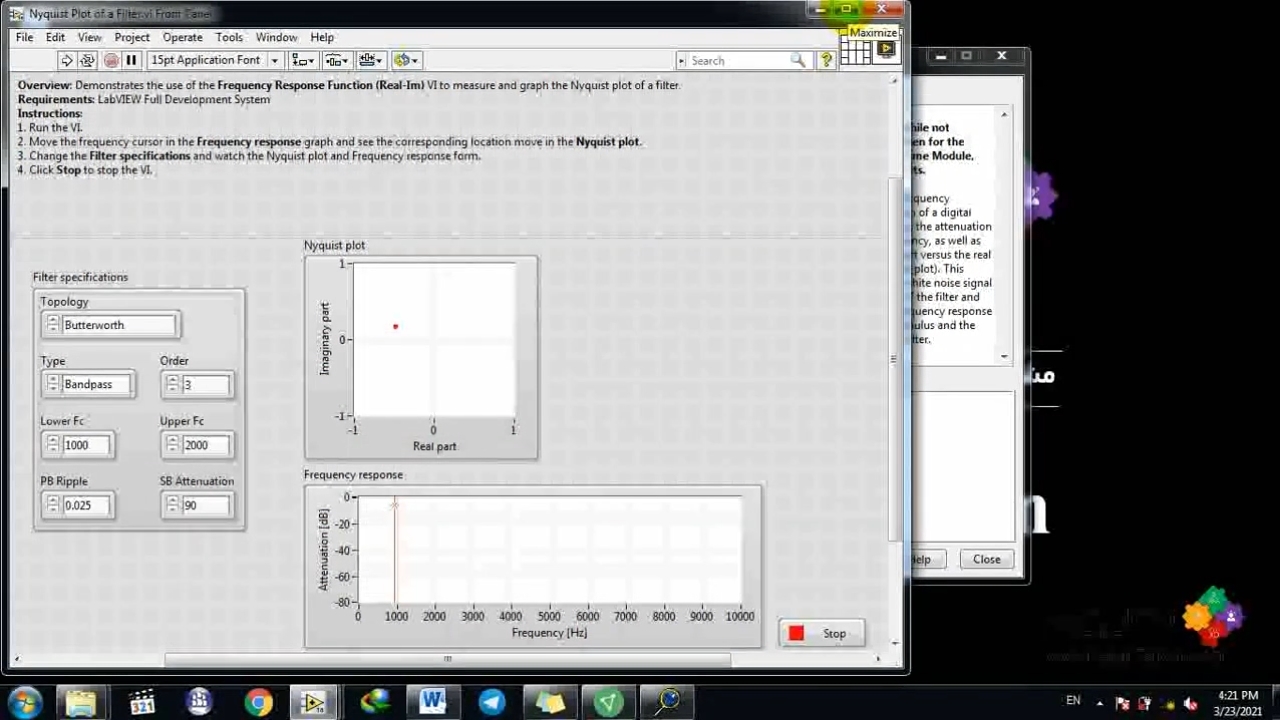Click the Pause toolbar icon
The width and height of the screenshot is (1280, 720).
click(x=131, y=60)
